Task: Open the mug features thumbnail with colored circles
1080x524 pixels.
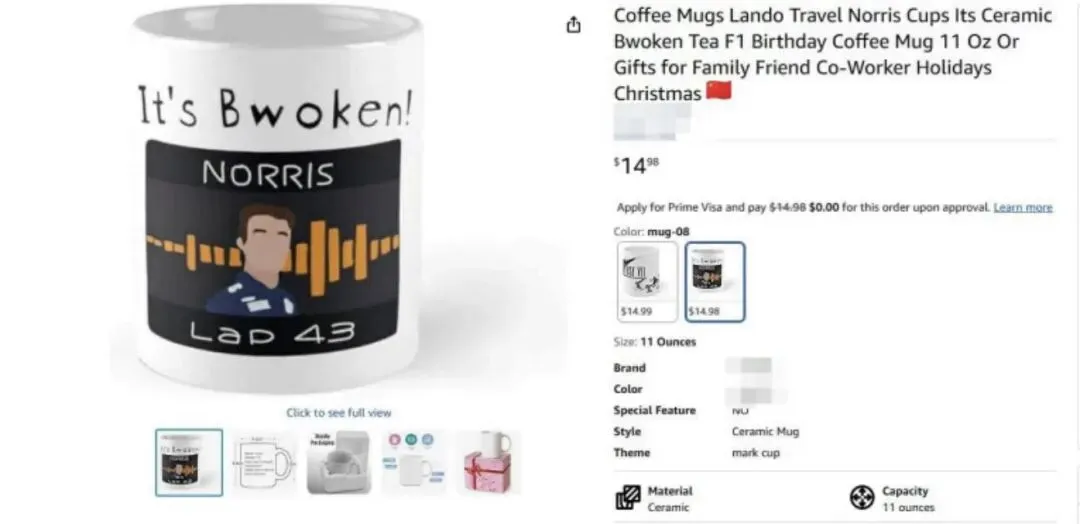Action: tap(413, 462)
